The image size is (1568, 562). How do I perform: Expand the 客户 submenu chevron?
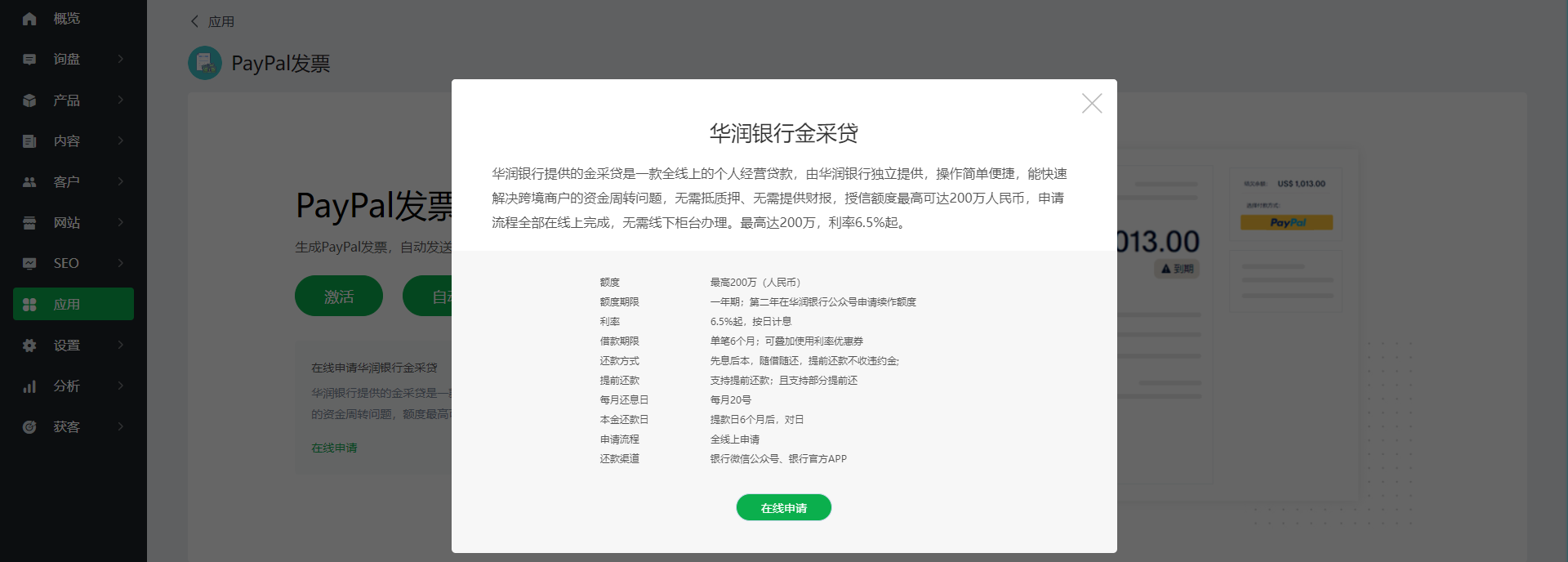pyautogui.click(x=121, y=181)
